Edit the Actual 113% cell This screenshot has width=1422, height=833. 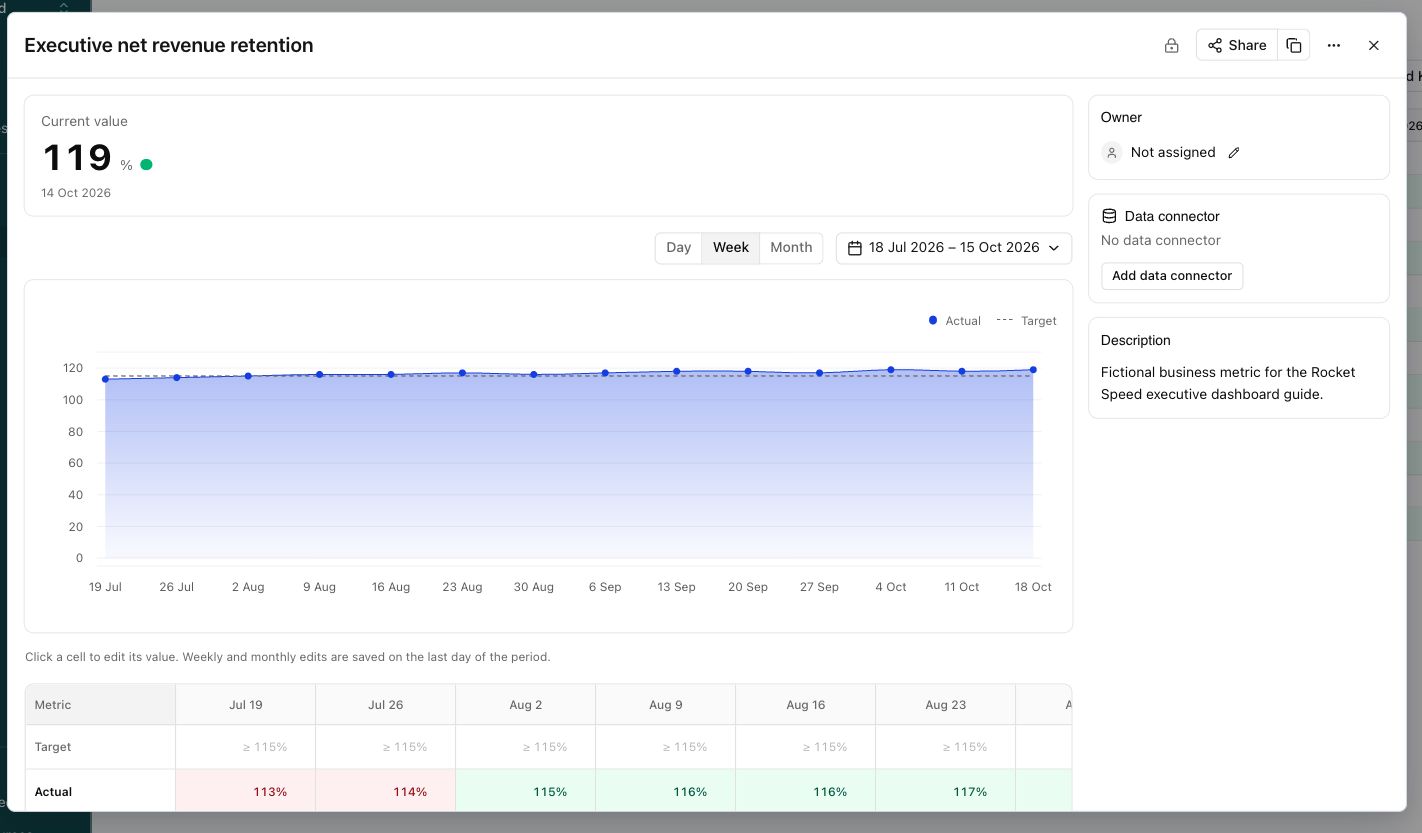(246, 791)
